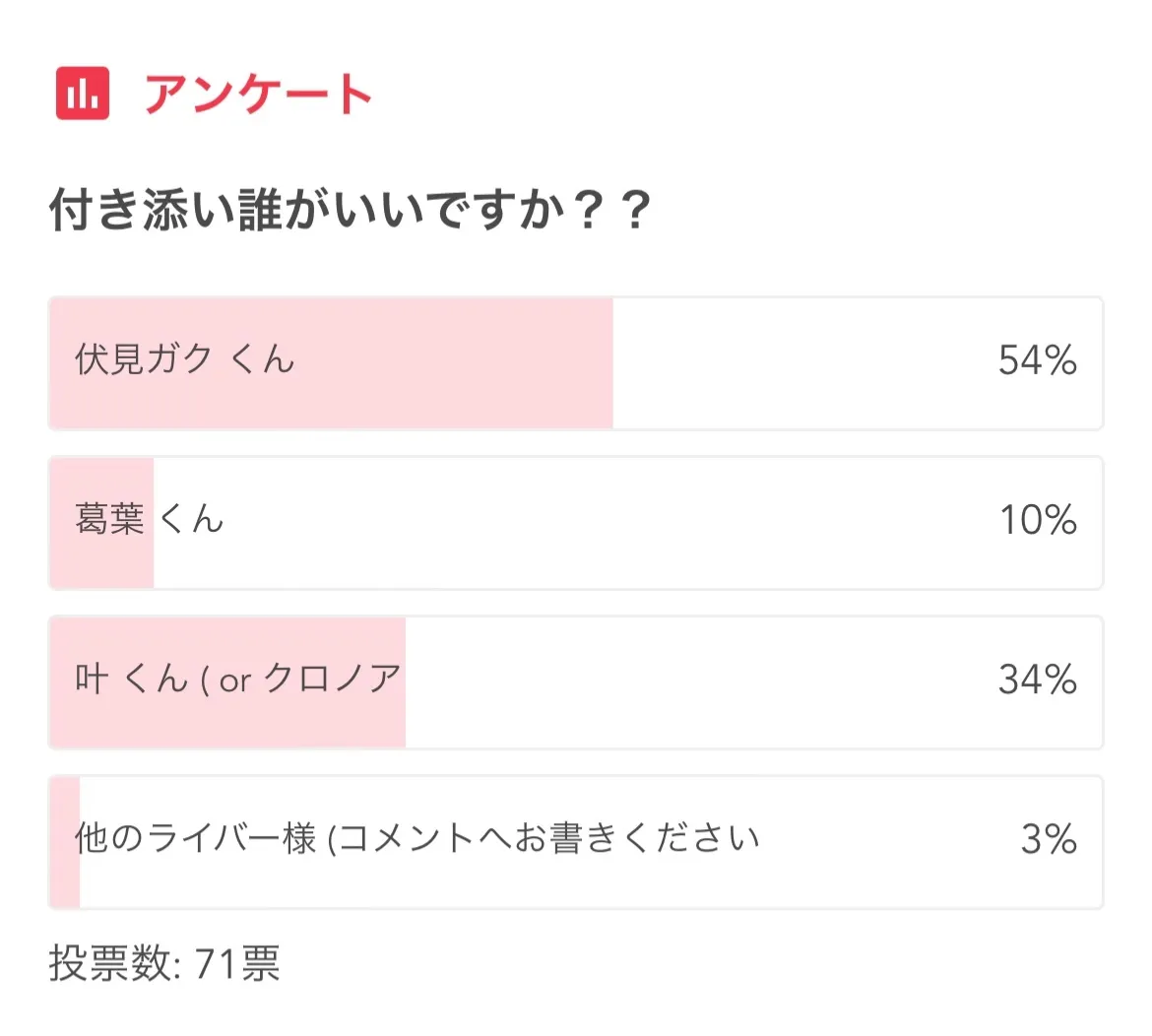Select the 叶 くん or クロノア option
1152x1036 pixels.
click(575, 681)
